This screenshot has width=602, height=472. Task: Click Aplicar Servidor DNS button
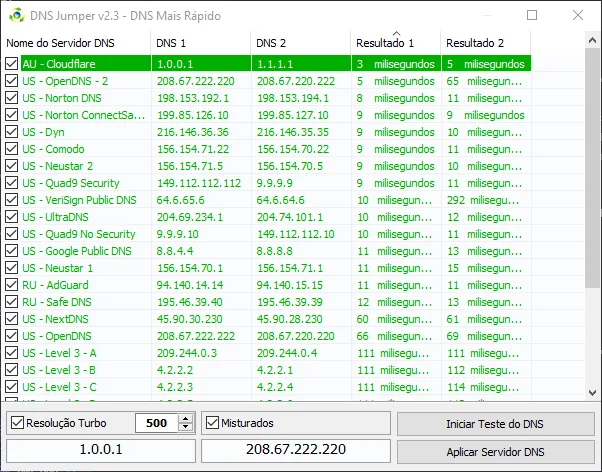496,452
